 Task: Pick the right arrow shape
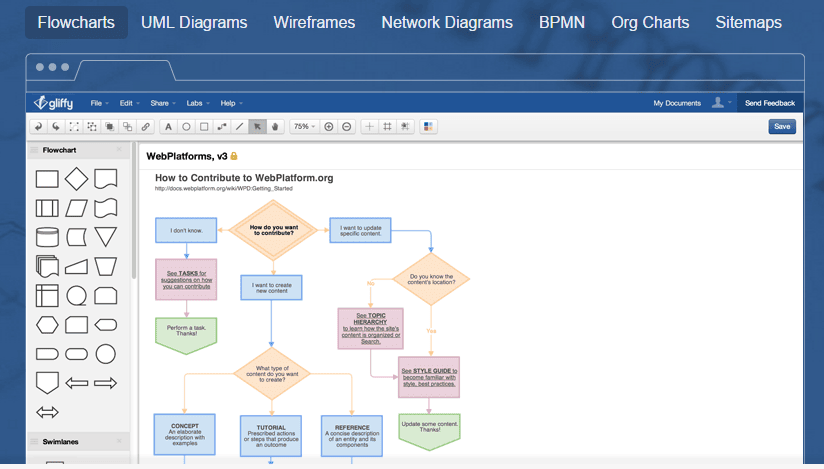click(106, 383)
